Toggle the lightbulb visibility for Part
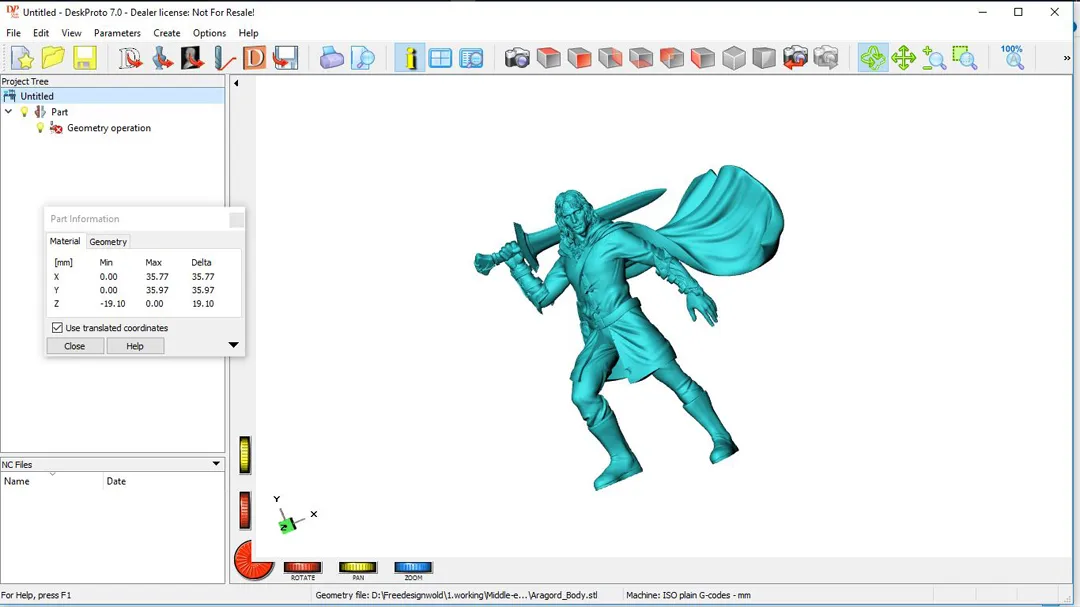 [25, 112]
